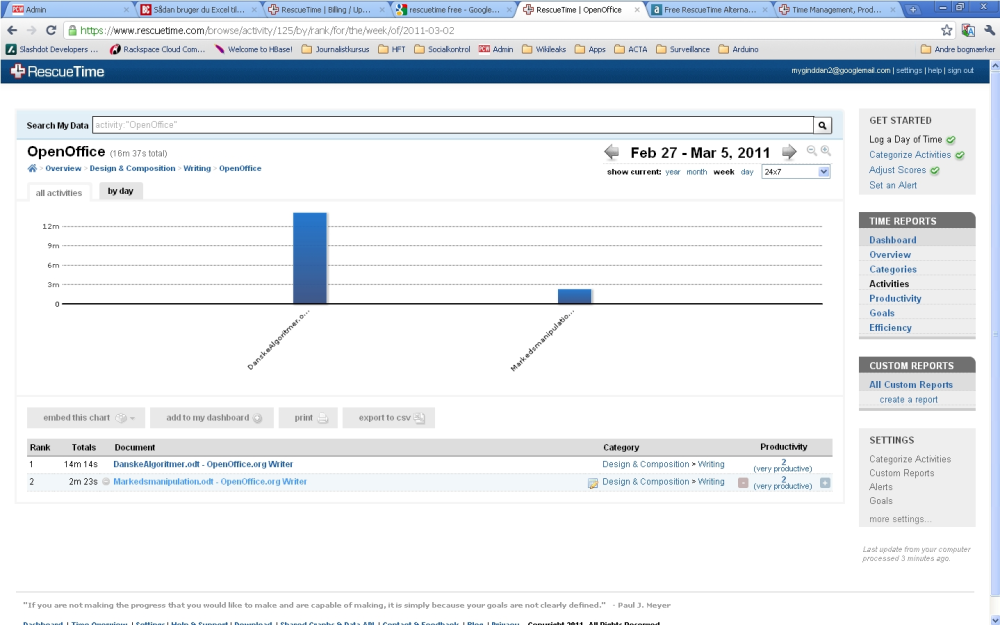Increase productivity score with plus button
This screenshot has height=625, width=1000.
(x=825, y=483)
